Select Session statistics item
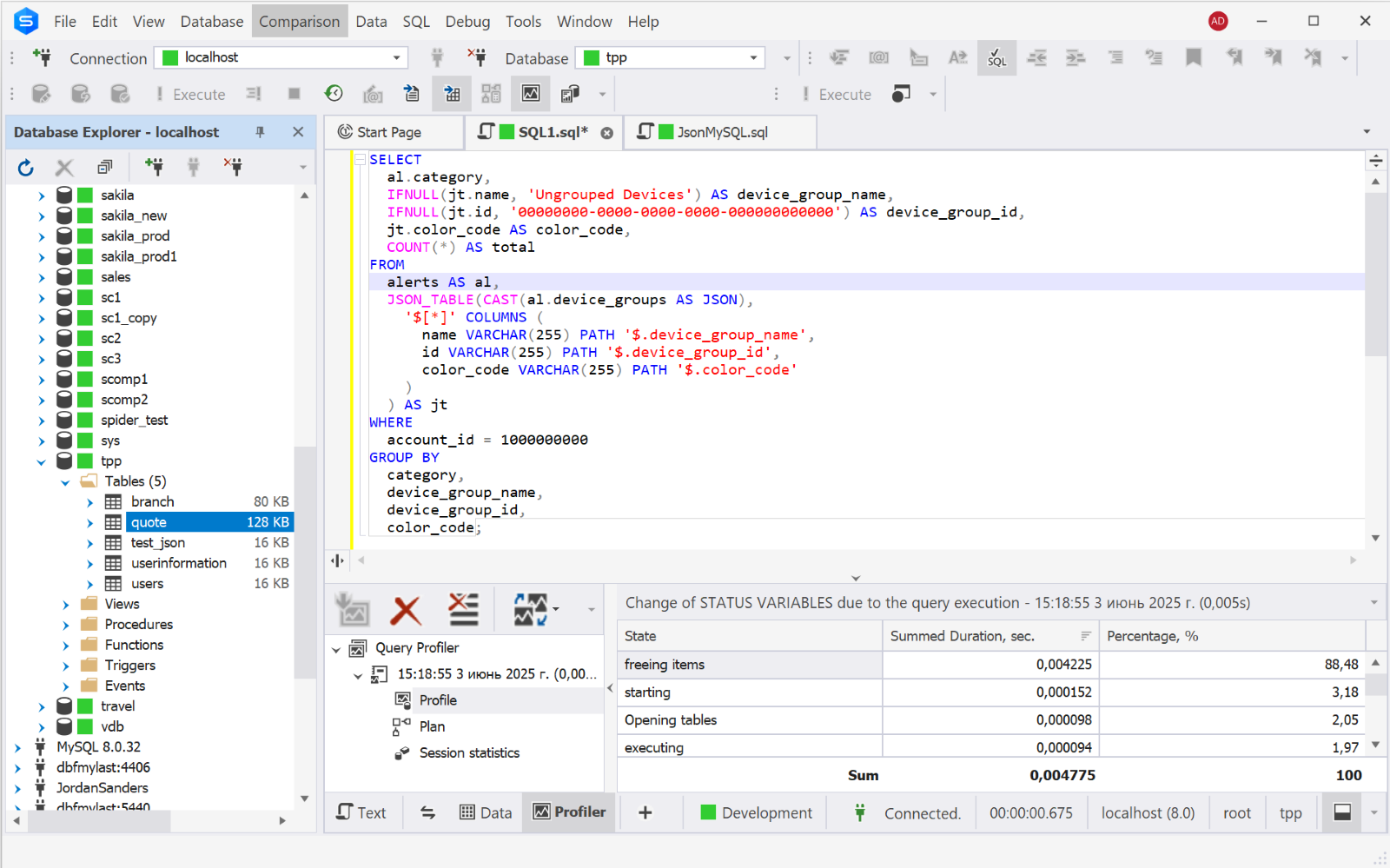The image size is (1390, 868). point(469,752)
